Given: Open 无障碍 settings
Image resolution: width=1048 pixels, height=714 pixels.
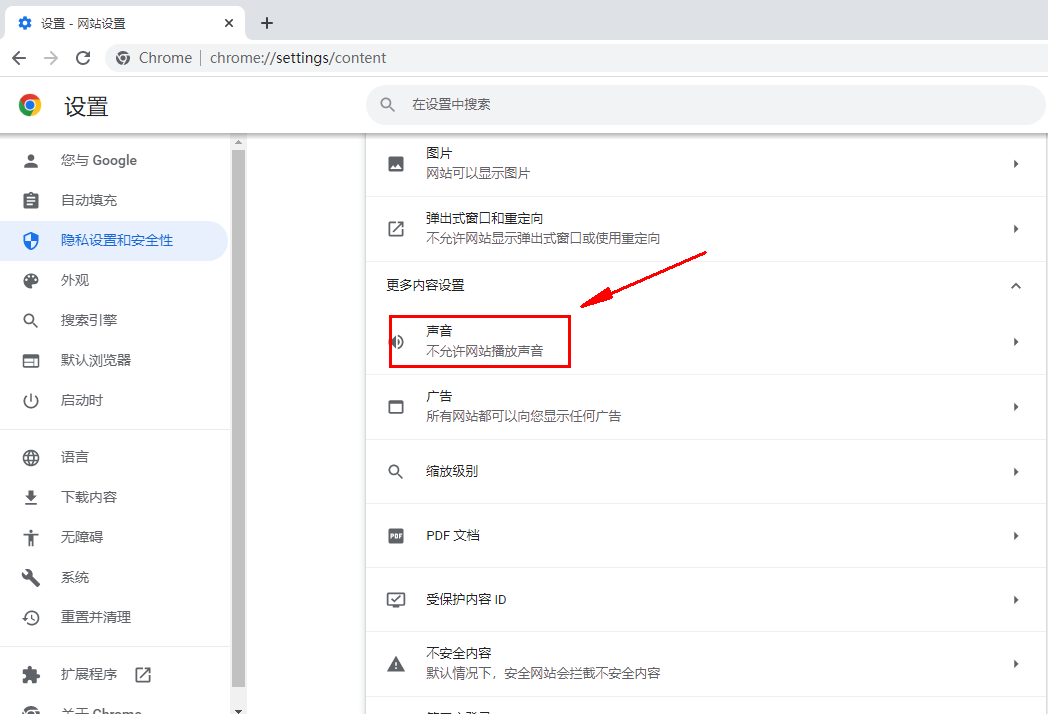Looking at the screenshot, I should (114, 538).
